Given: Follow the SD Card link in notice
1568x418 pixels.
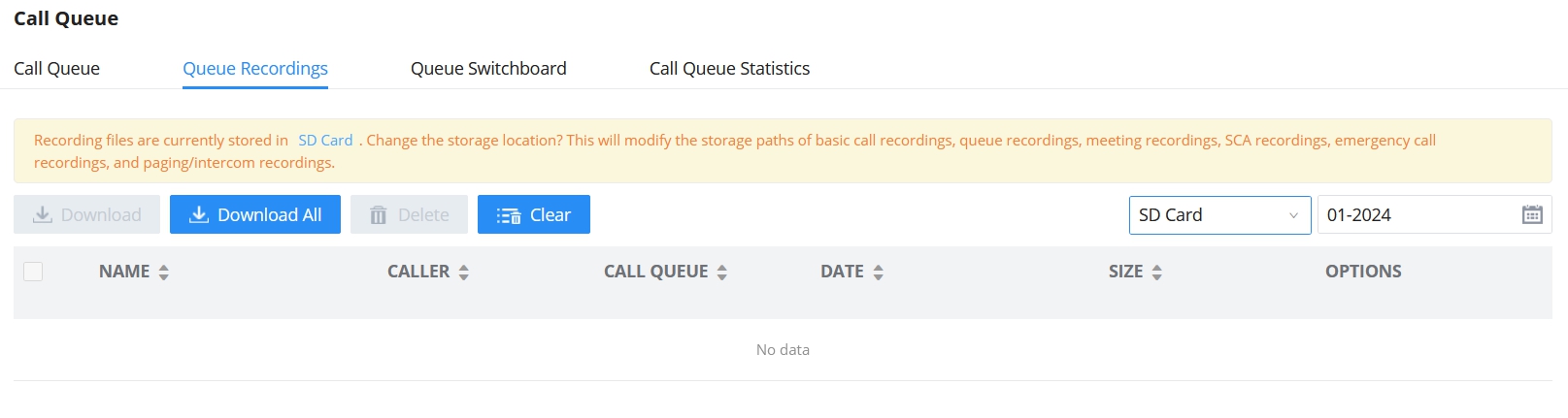Looking at the screenshot, I should [x=325, y=141].
